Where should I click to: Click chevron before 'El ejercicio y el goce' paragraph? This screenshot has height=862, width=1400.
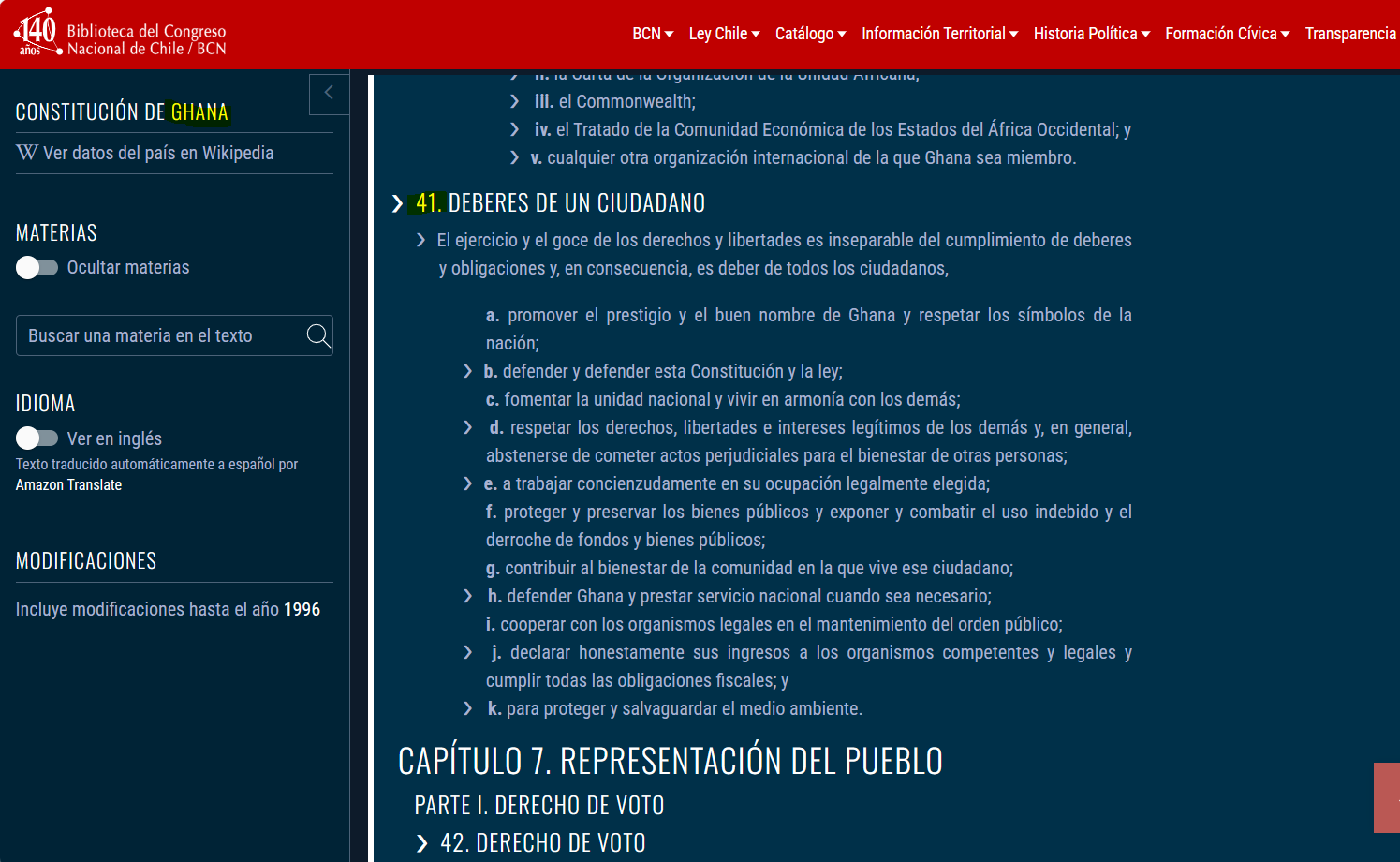(x=421, y=241)
